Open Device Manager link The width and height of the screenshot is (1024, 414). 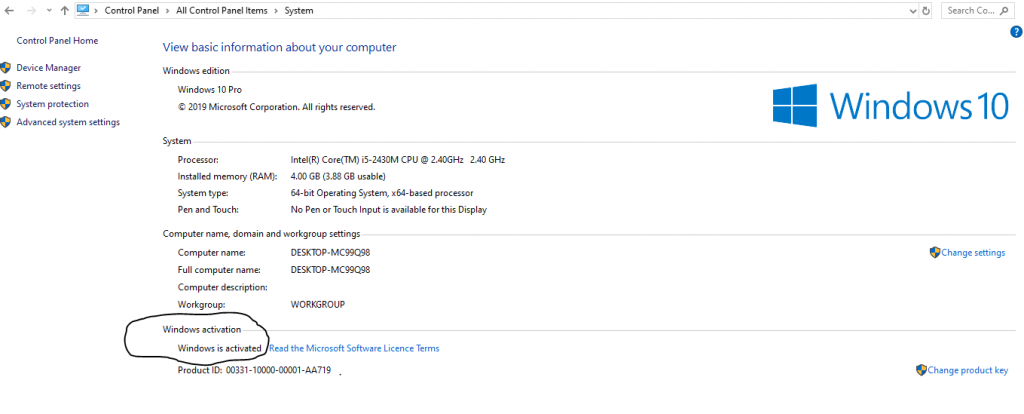coord(48,67)
